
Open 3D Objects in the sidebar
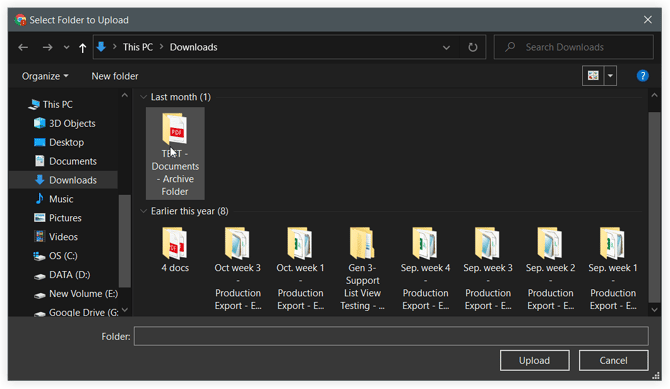click(x=65, y=123)
